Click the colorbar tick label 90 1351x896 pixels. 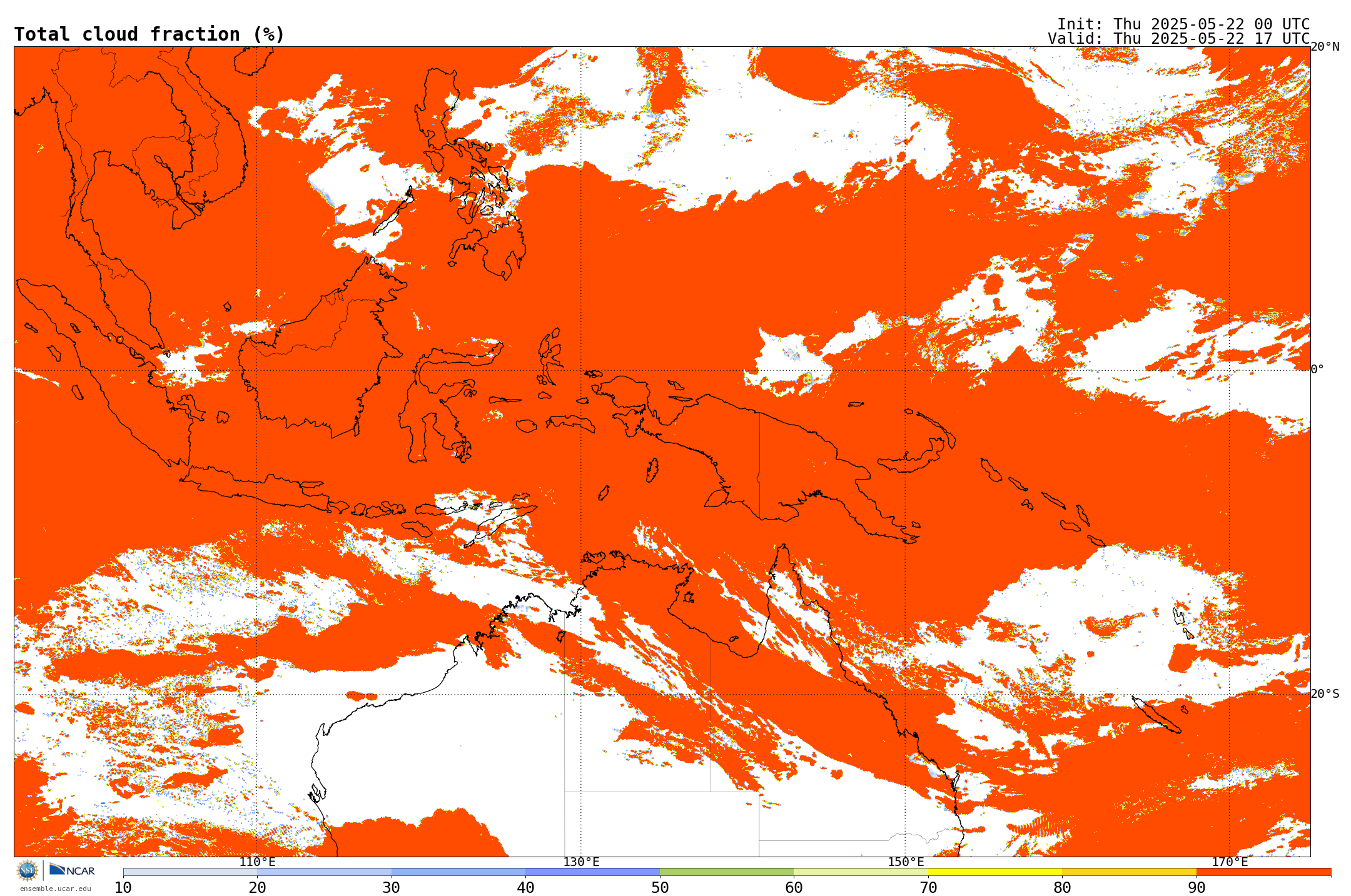[1197, 888]
